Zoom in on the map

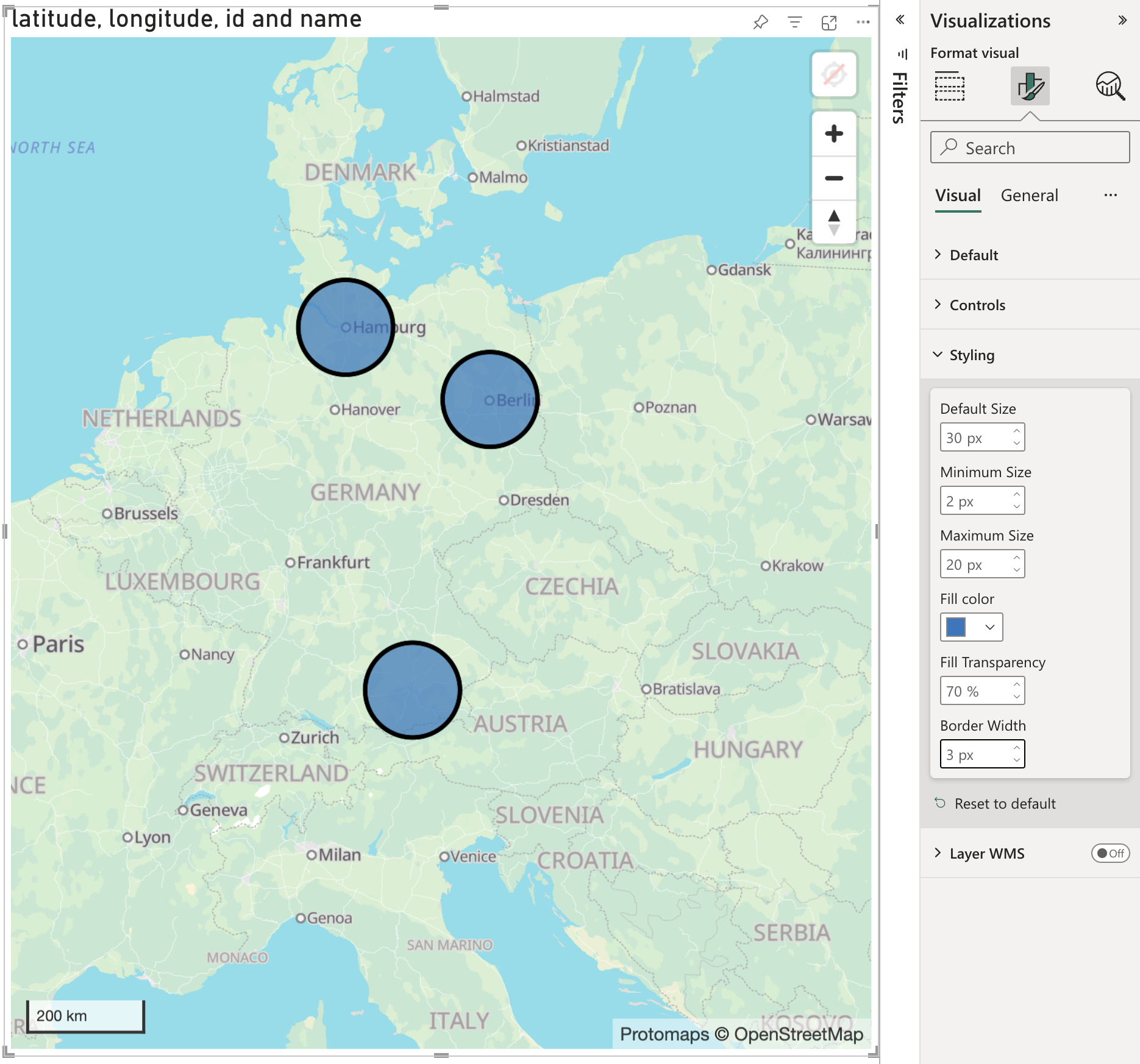coord(833,133)
